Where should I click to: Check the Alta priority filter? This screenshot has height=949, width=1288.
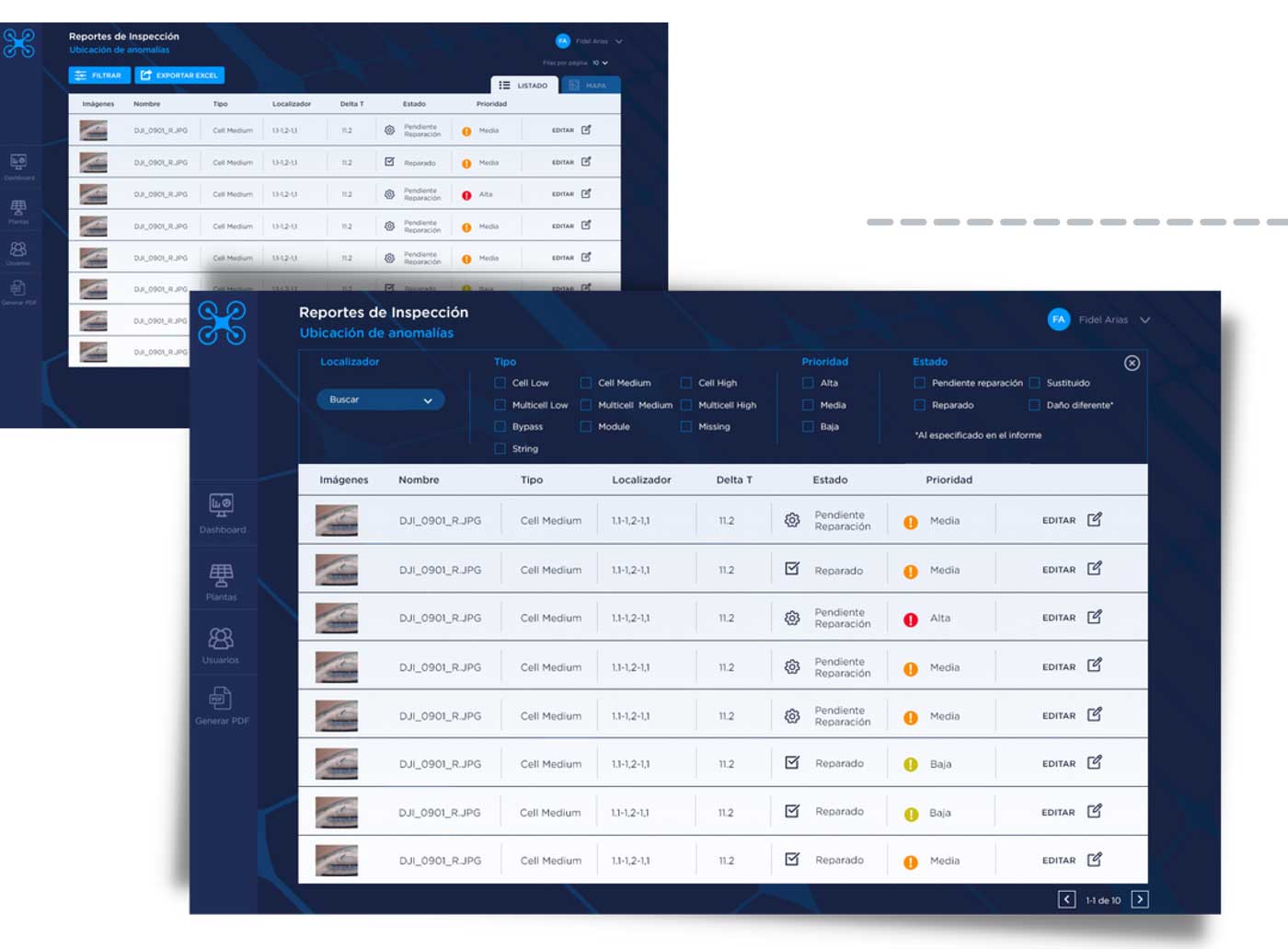[808, 383]
